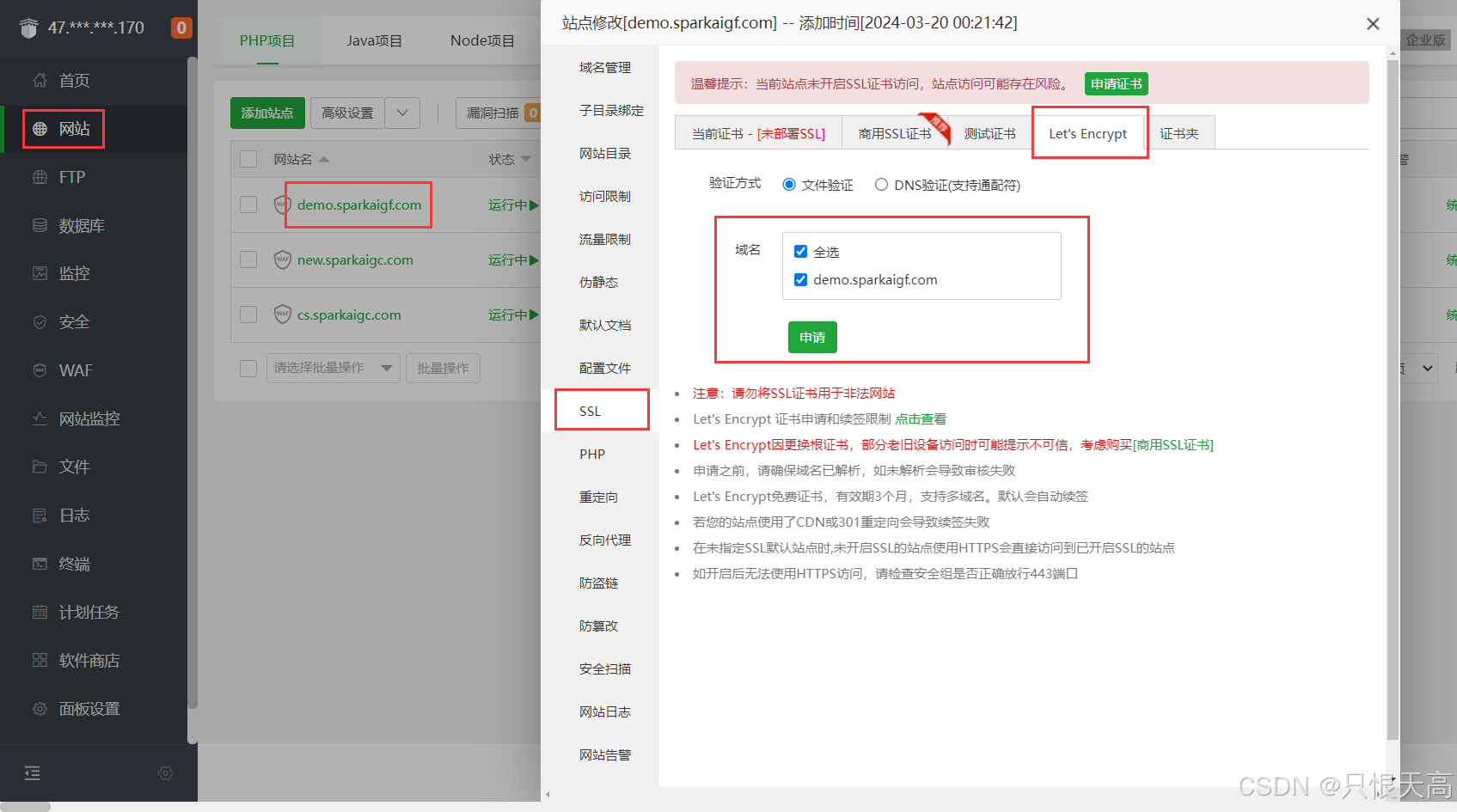Click the 漏洞扫描 button
Image resolution: width=1457 pixels, height=812 pixels.
(498, 113)
